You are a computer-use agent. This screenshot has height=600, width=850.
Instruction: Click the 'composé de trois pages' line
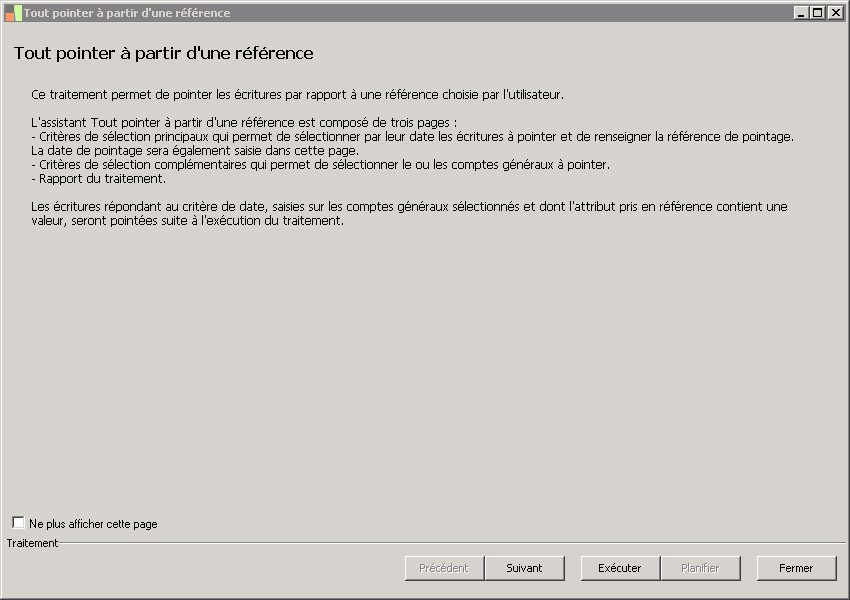(x=244, y=123)
